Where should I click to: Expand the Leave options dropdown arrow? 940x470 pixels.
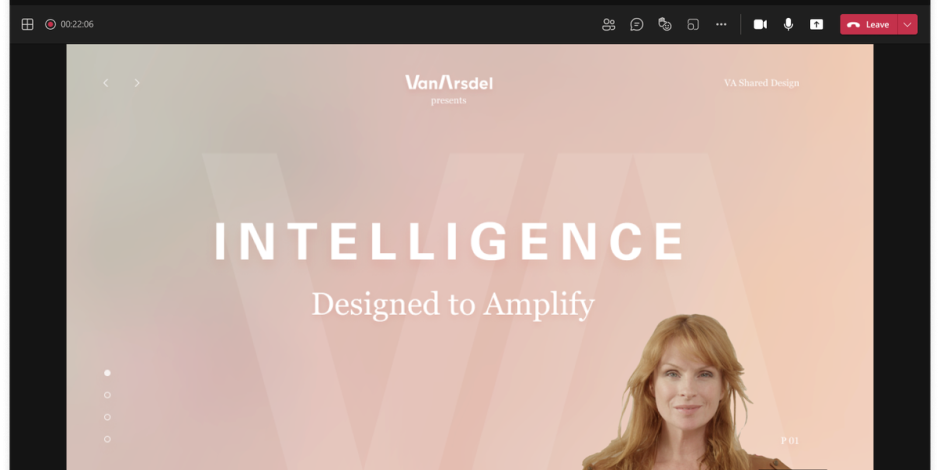(908, 25)
